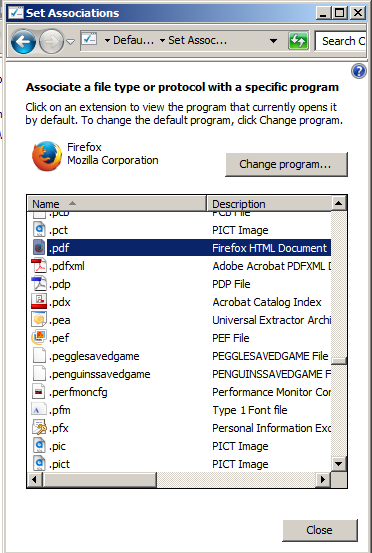This screenshot has width=372, height=553.
Task: Sort list by Name column header
Action: click(116, 203)
